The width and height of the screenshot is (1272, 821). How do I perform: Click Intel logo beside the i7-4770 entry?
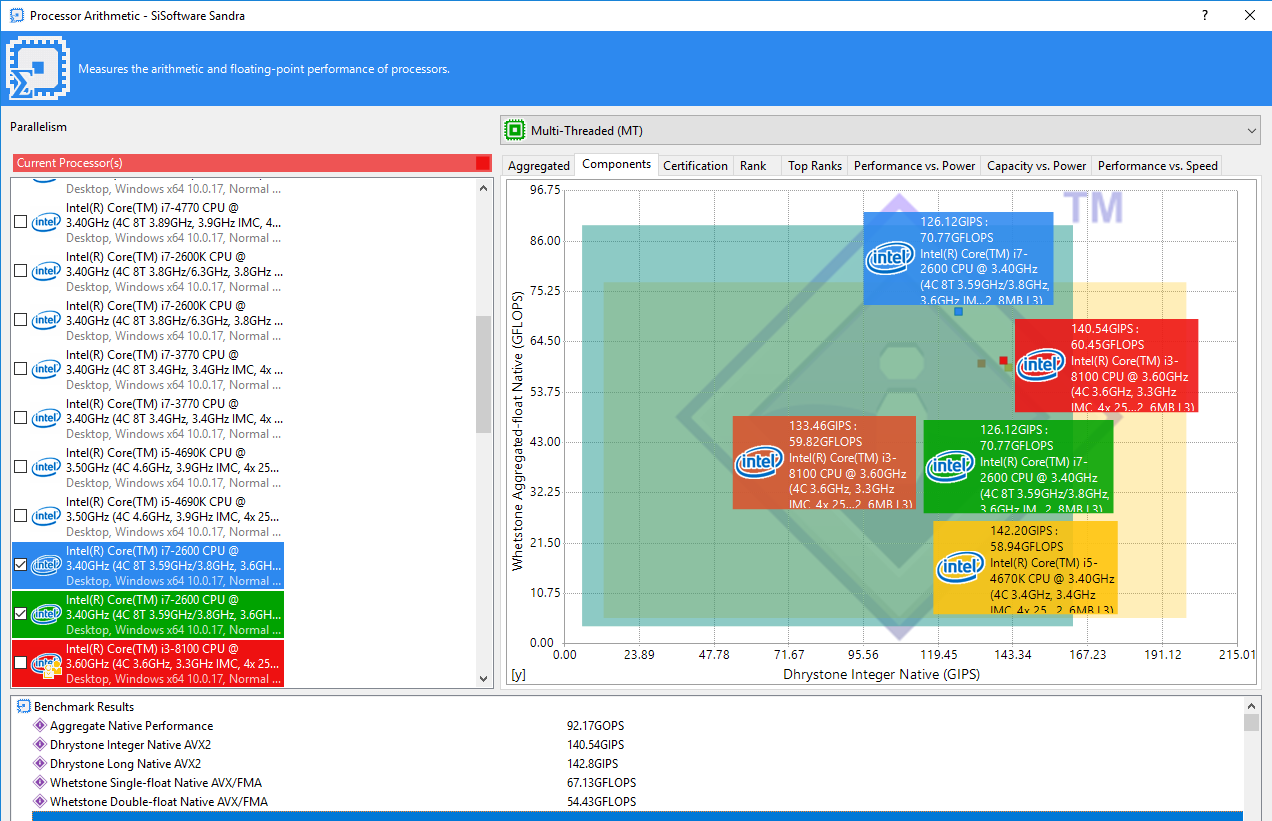[46, 222]
